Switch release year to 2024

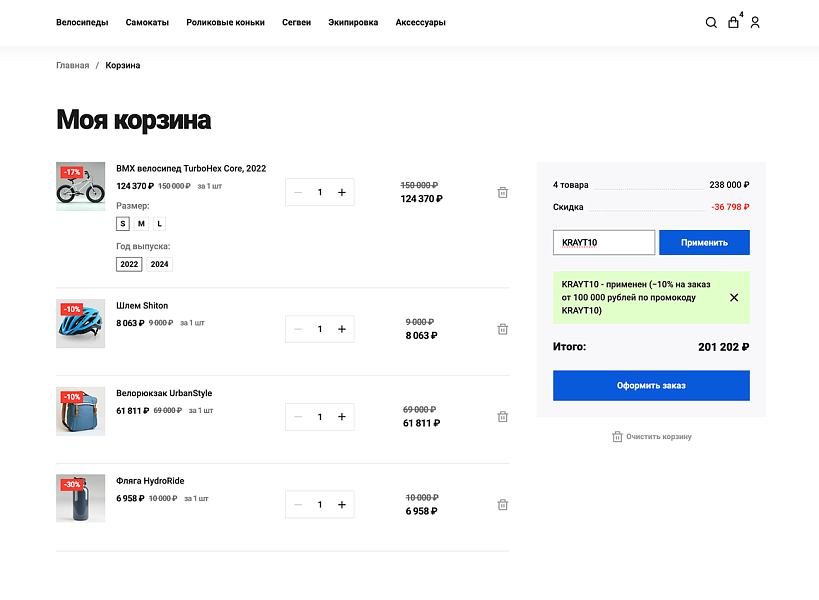161,264
